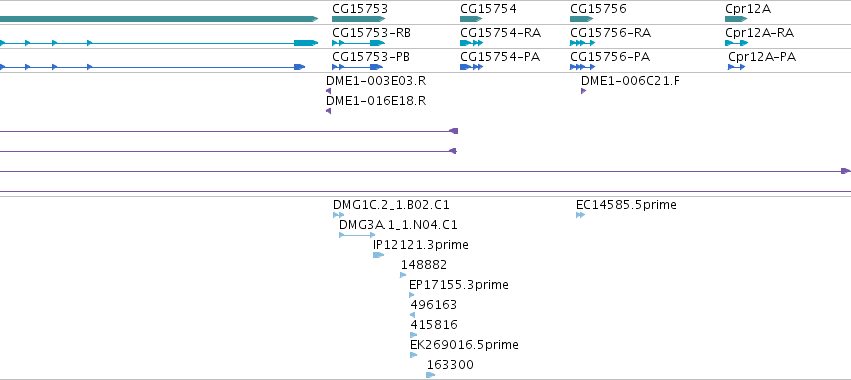The image size is (851, 380).
Task: Click the large unlabeled teal gene bar
Action: click(159, 19)
